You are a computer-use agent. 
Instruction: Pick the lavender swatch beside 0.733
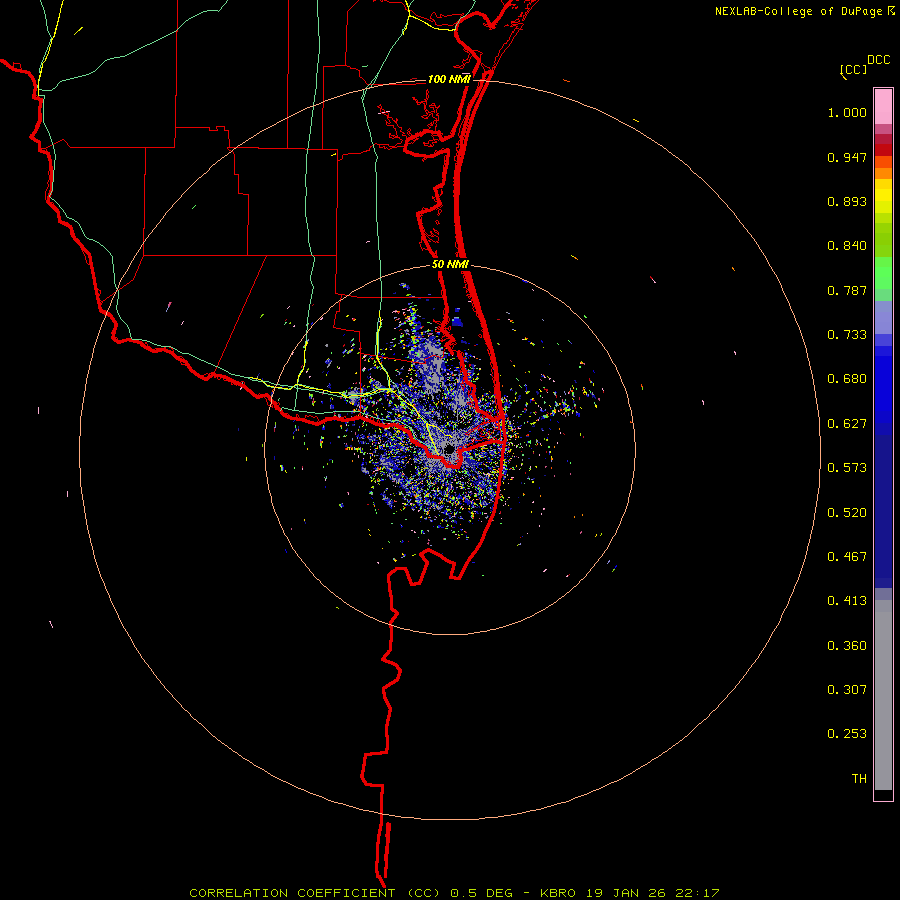(883, 318)
